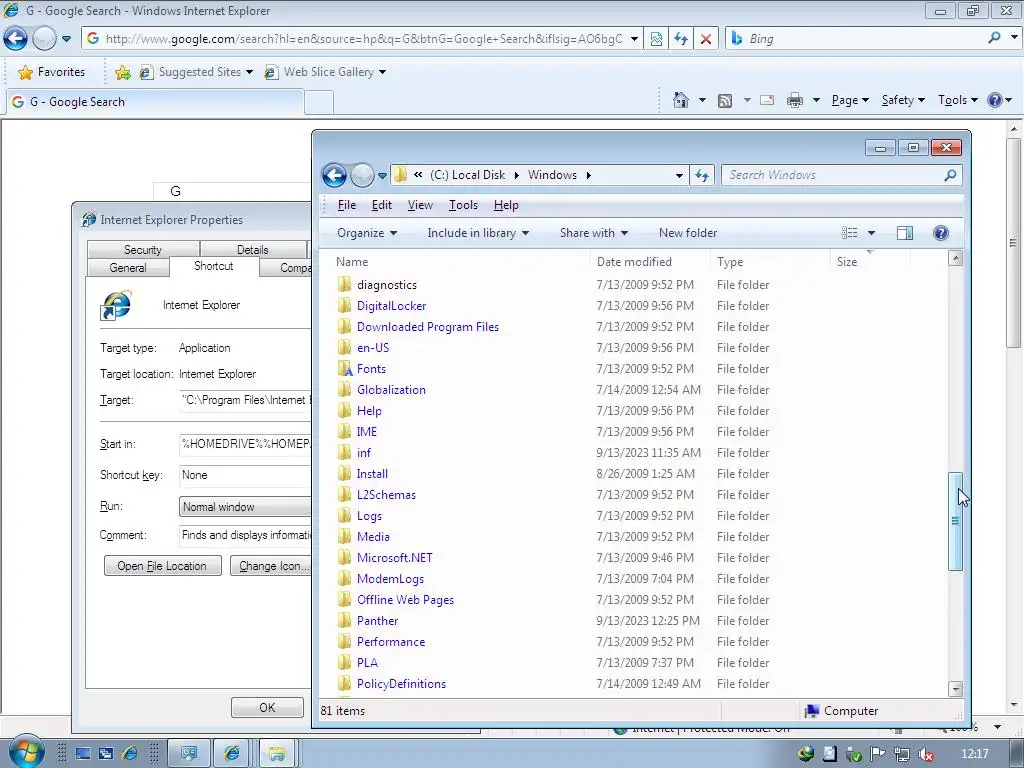Open Organize dropdown in Explorer

coord(367,233)
